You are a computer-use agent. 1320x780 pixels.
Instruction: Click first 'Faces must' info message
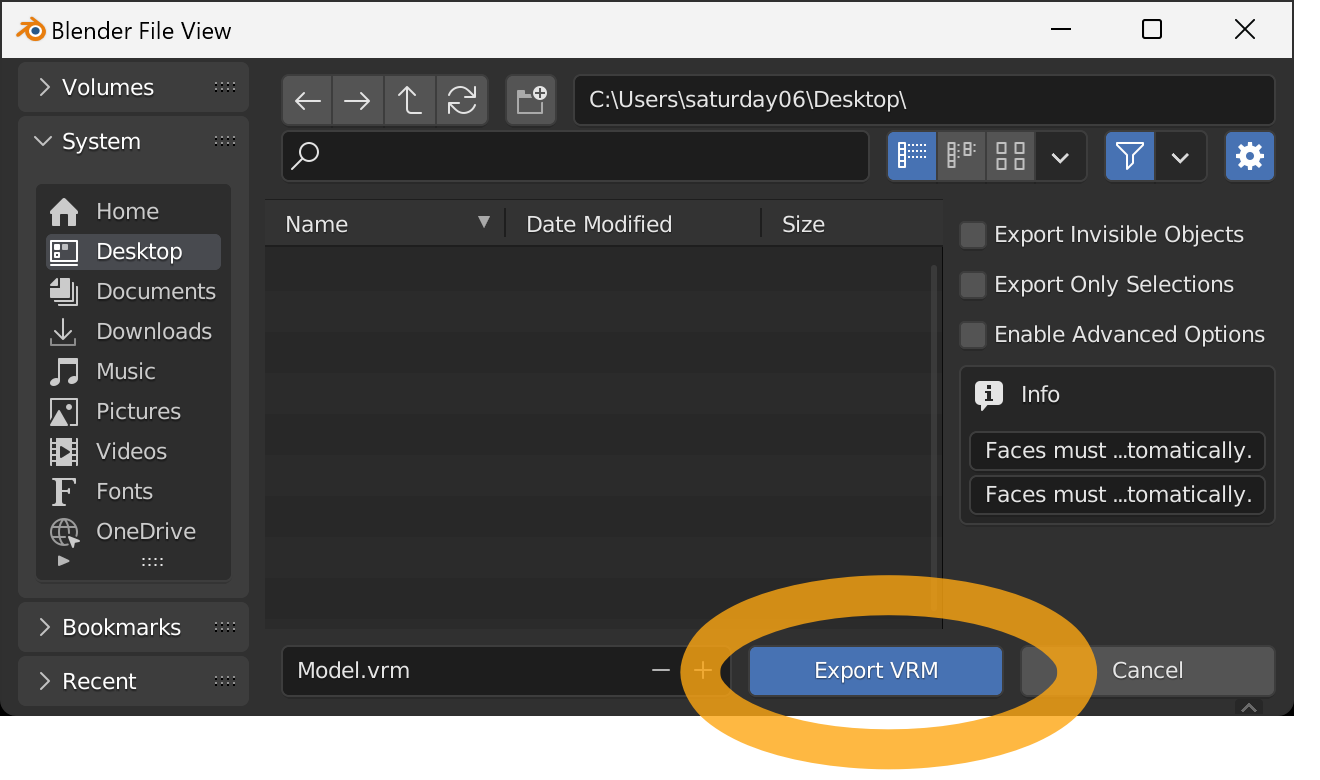click(1118, 451)
